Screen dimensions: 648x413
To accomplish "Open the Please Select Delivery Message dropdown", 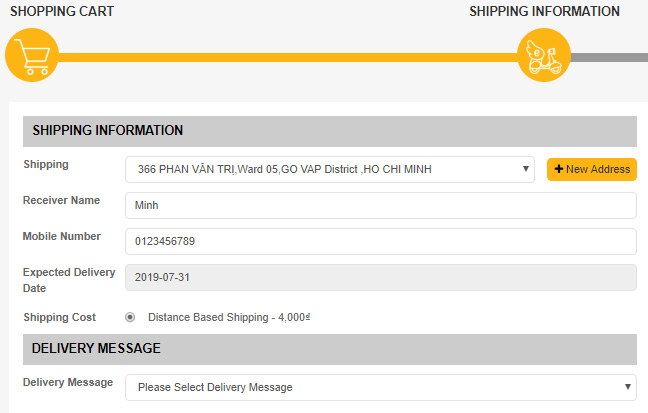I will pyautogui.click(x=381, y=387).
